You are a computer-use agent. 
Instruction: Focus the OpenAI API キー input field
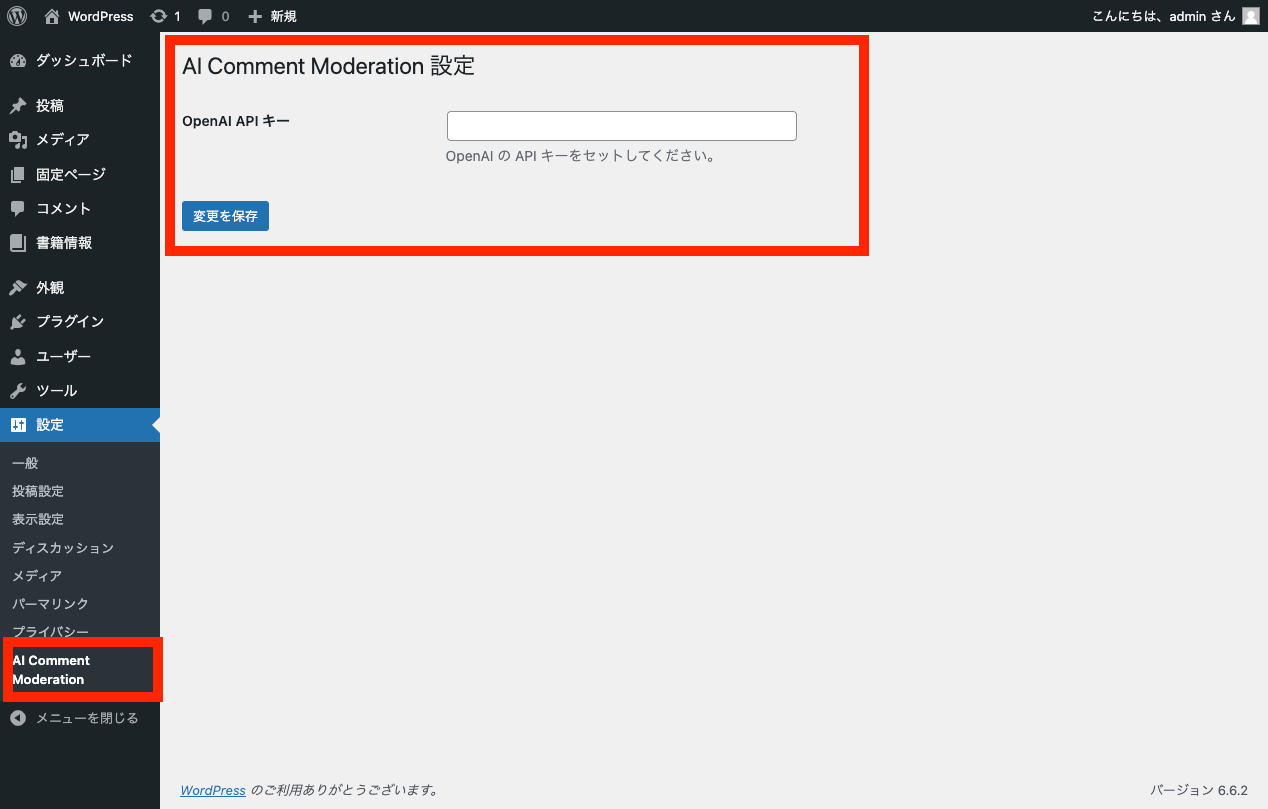(x=621, y=126)
